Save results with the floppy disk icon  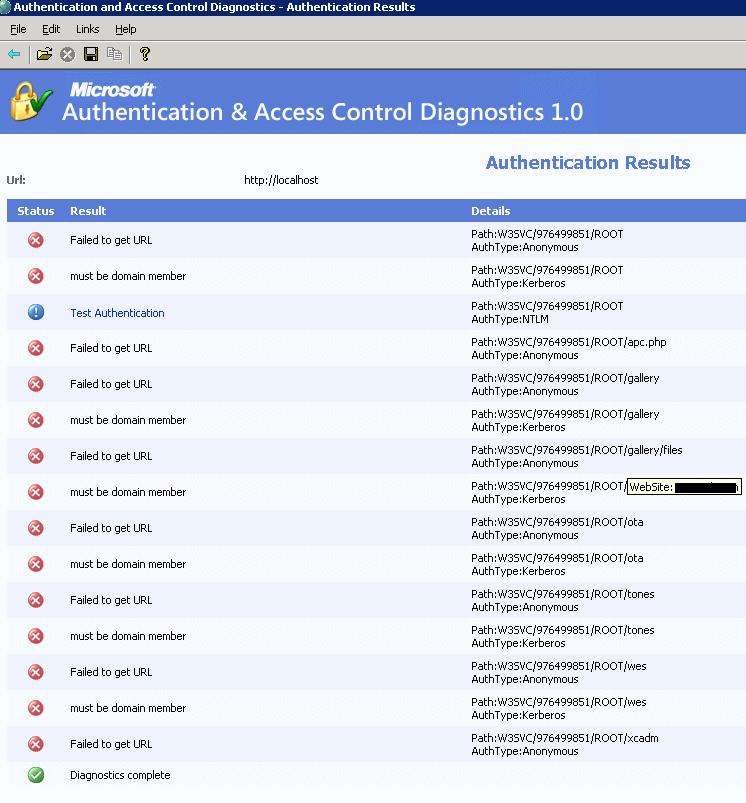(x=91, y=54)
